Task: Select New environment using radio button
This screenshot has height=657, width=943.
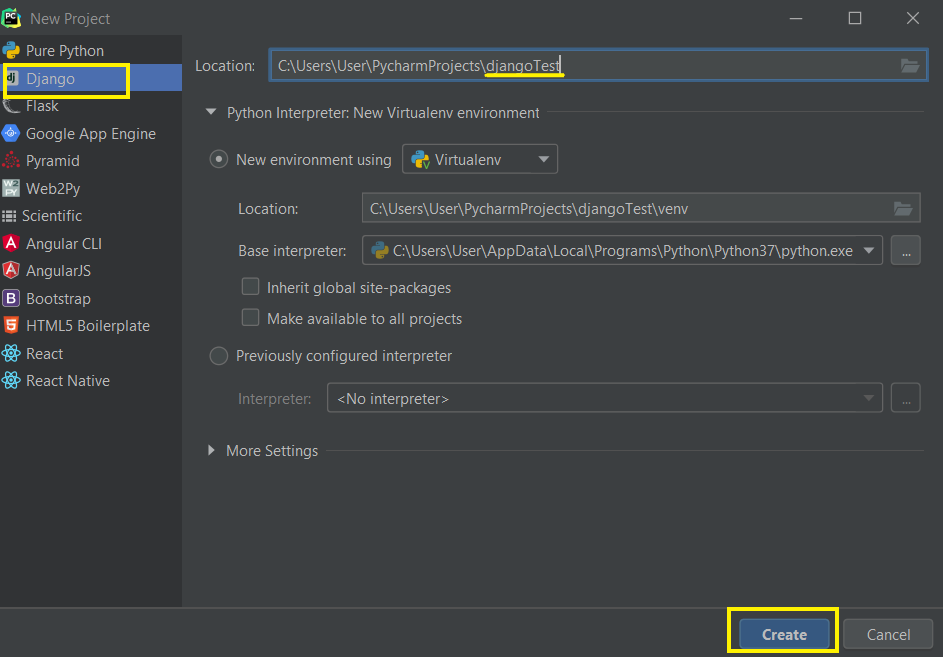Action: tap(218, 159)
